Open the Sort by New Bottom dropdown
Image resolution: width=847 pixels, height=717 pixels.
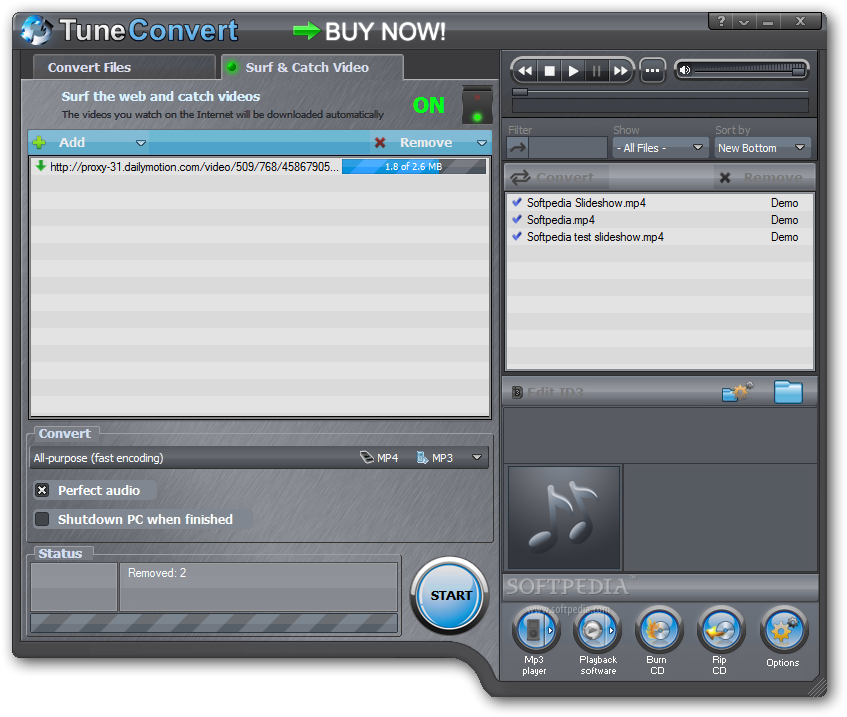point(762,148)
